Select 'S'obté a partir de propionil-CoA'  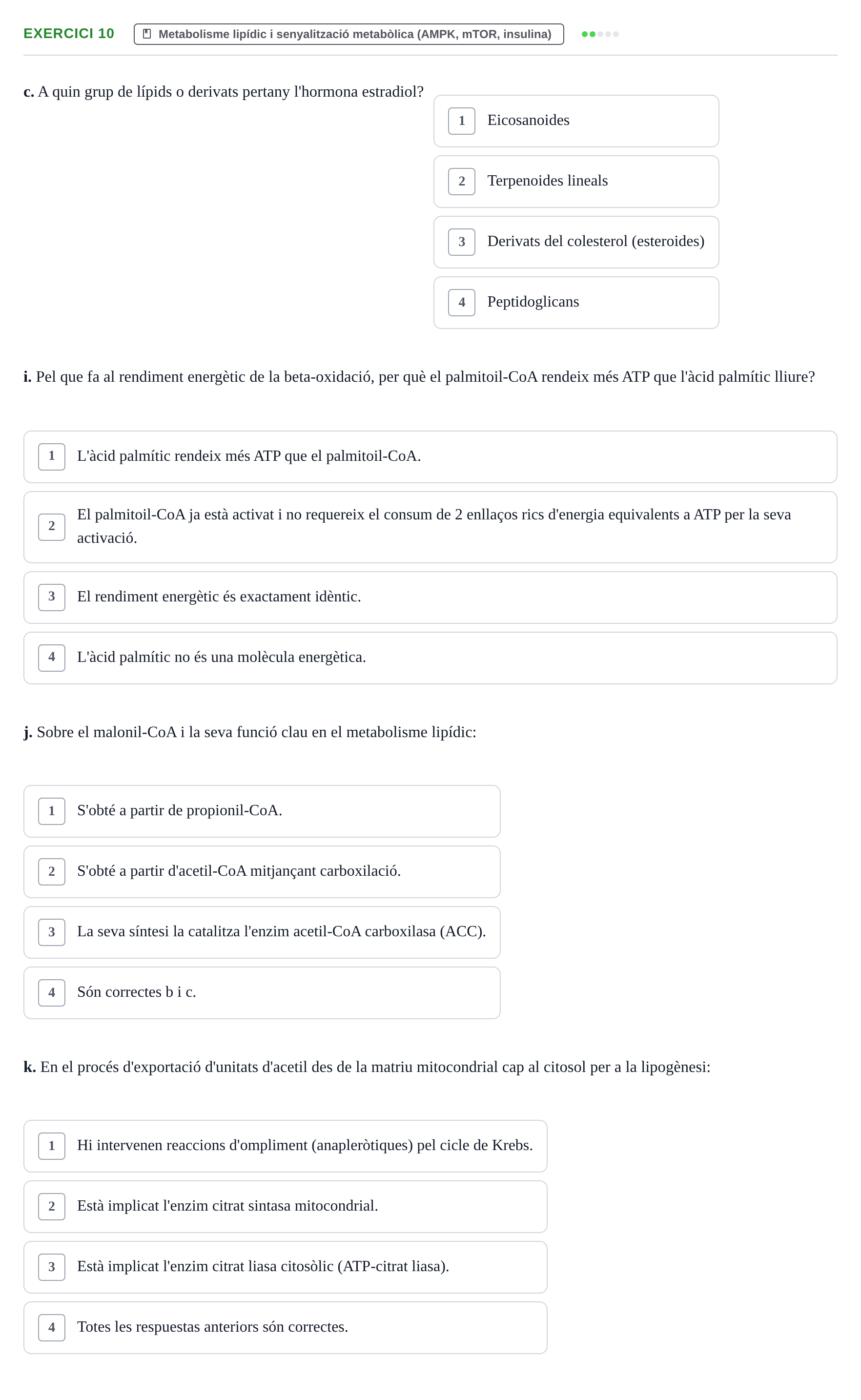point(262,811)
